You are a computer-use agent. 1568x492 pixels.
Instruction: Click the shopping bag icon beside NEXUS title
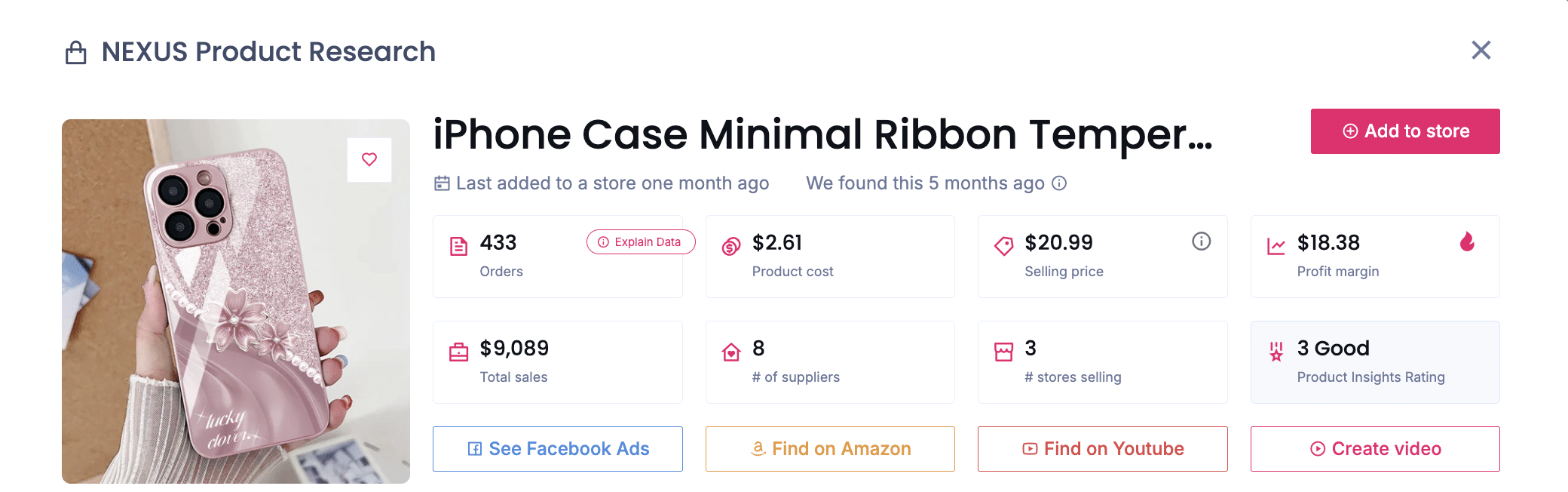(x=76, y=53)
